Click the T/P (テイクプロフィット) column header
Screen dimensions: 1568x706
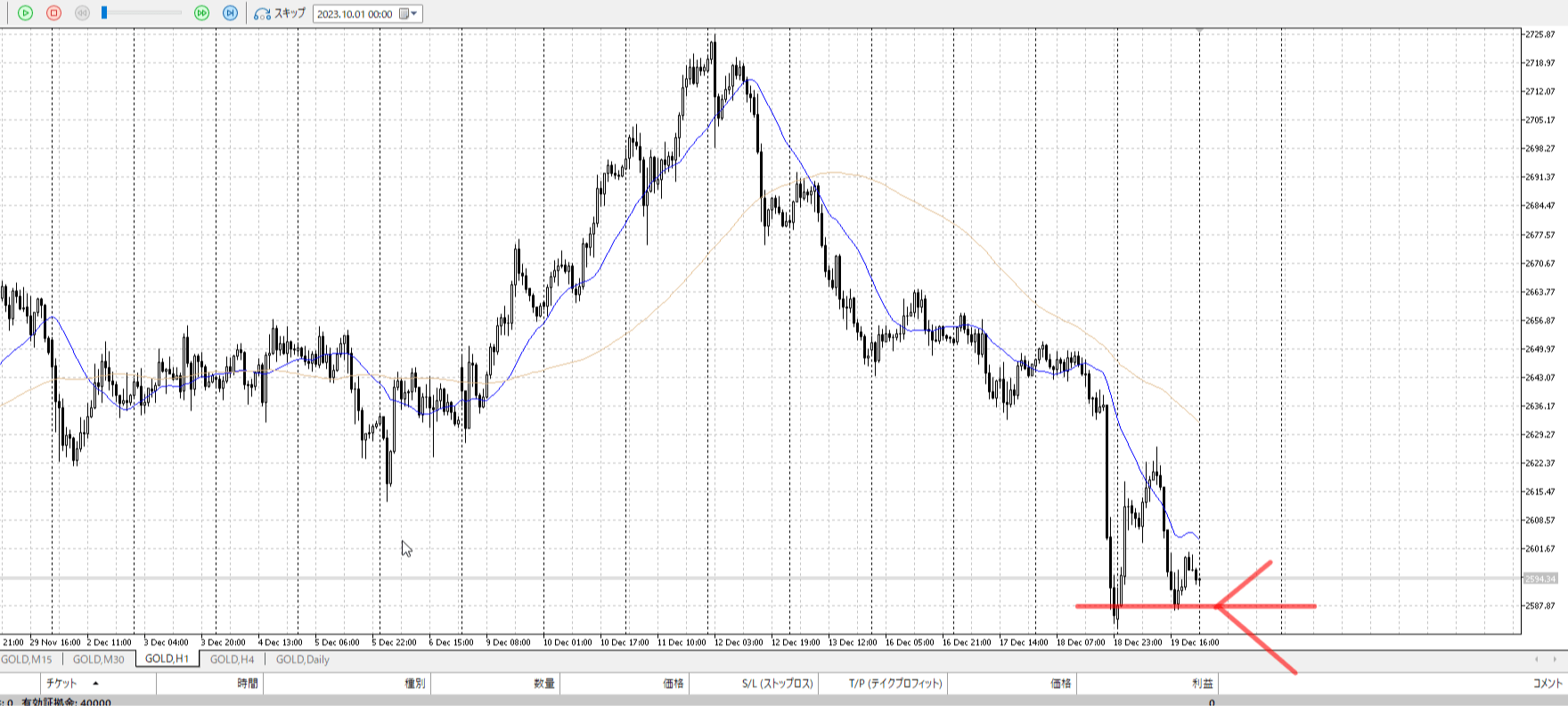(x=894, y=684)
